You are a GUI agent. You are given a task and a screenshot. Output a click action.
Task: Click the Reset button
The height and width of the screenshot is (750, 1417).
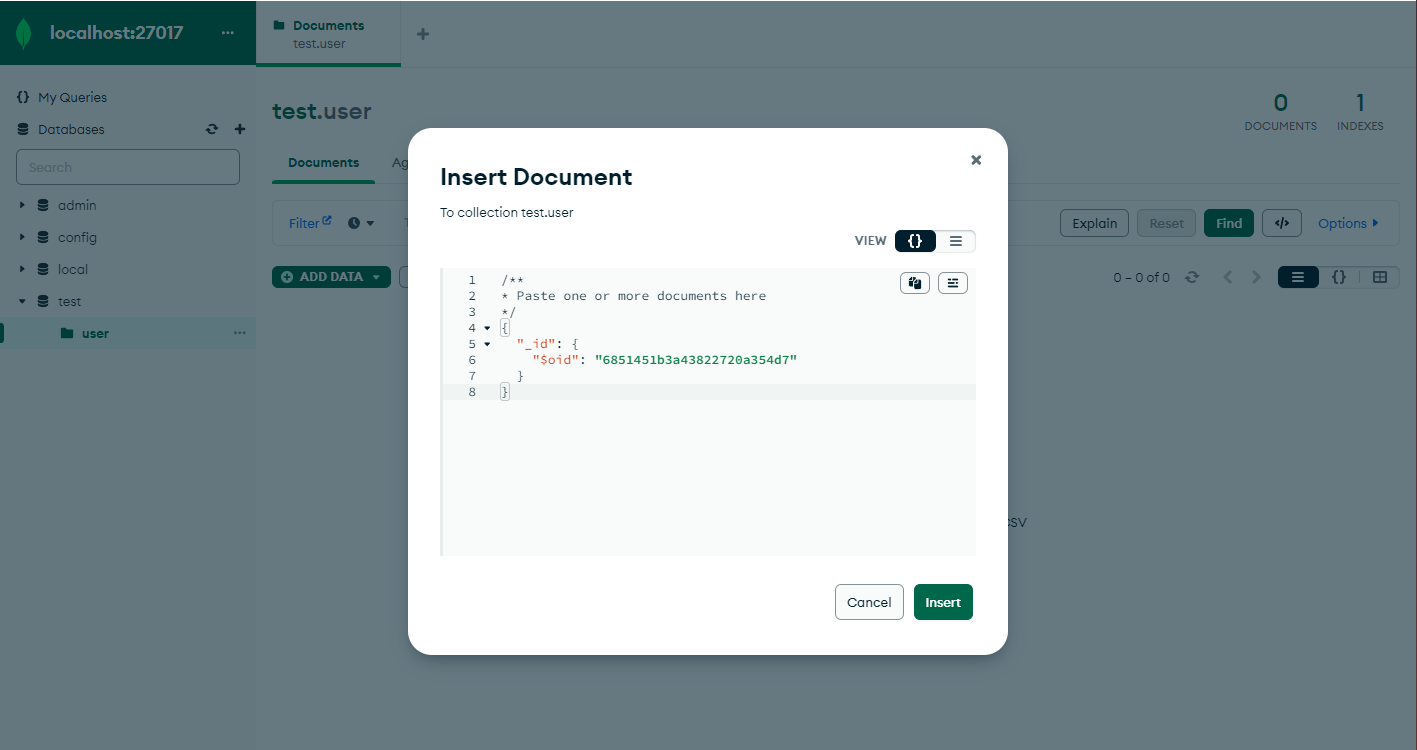click(1166, 223)
